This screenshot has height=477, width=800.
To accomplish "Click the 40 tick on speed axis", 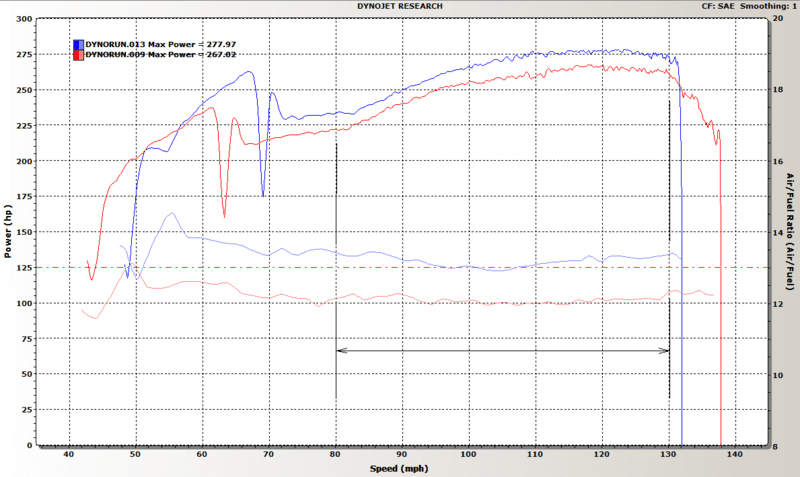I will [68, 456].
